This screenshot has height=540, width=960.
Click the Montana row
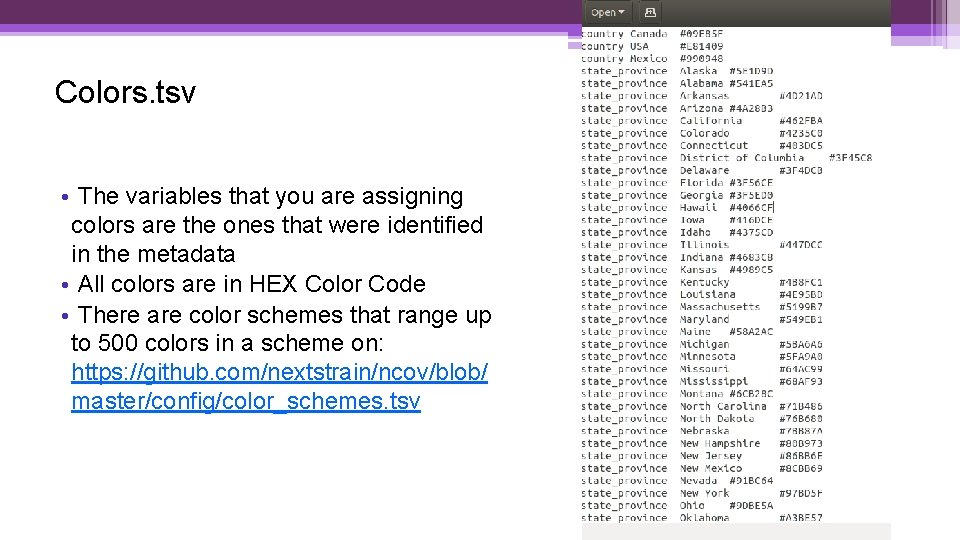(x=677, y=394)
